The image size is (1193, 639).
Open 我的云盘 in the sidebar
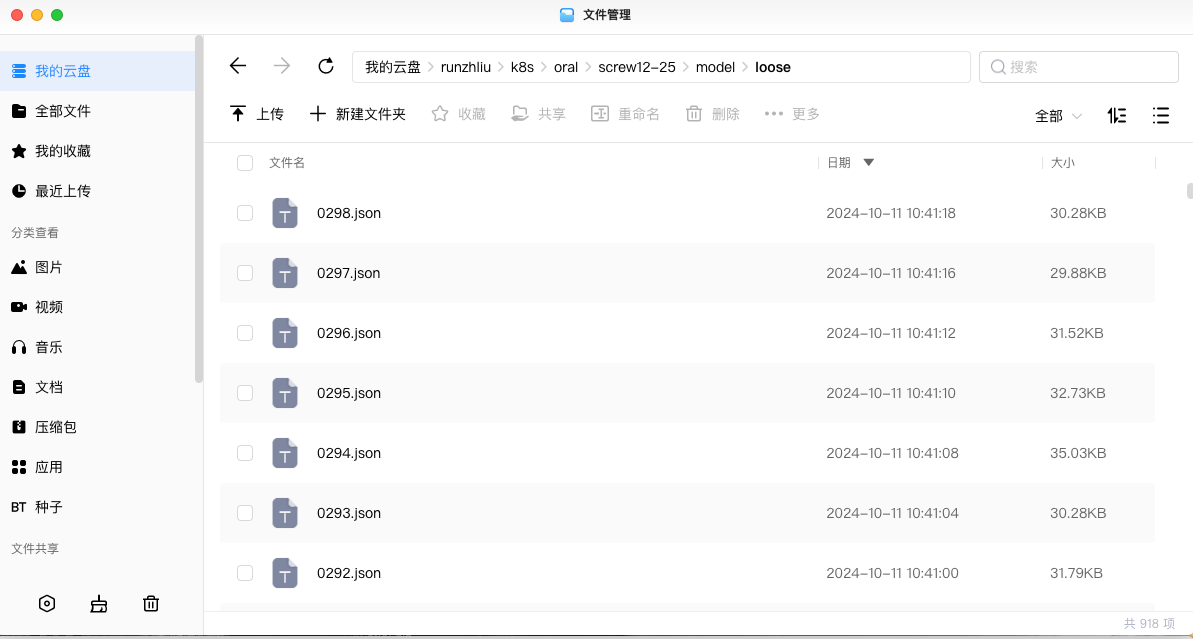click(x=97, y=71)
